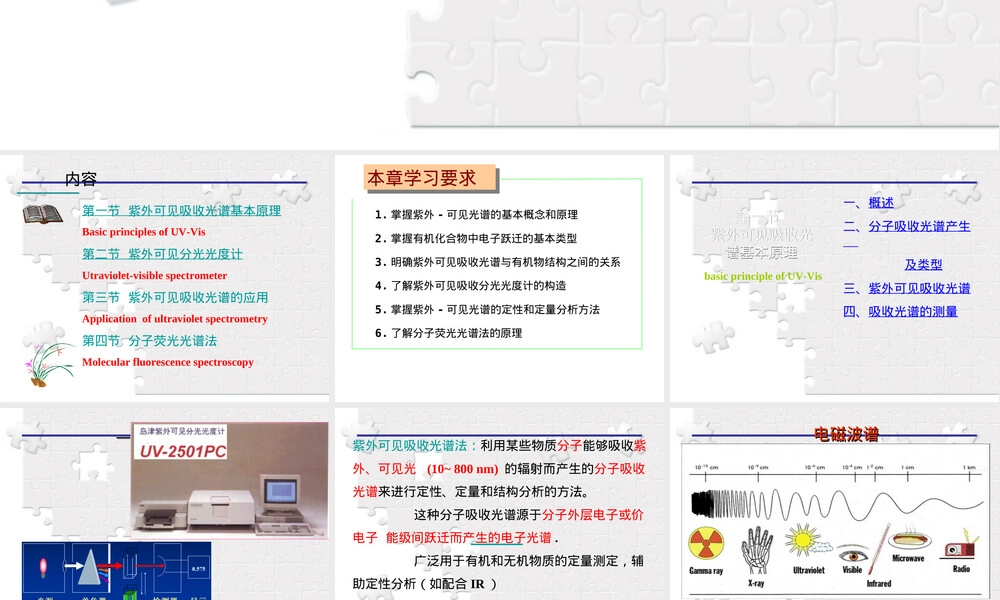
Task: Click the 岛津紫外可见分光光度计 caption
Action: click(x=182, y=432)
